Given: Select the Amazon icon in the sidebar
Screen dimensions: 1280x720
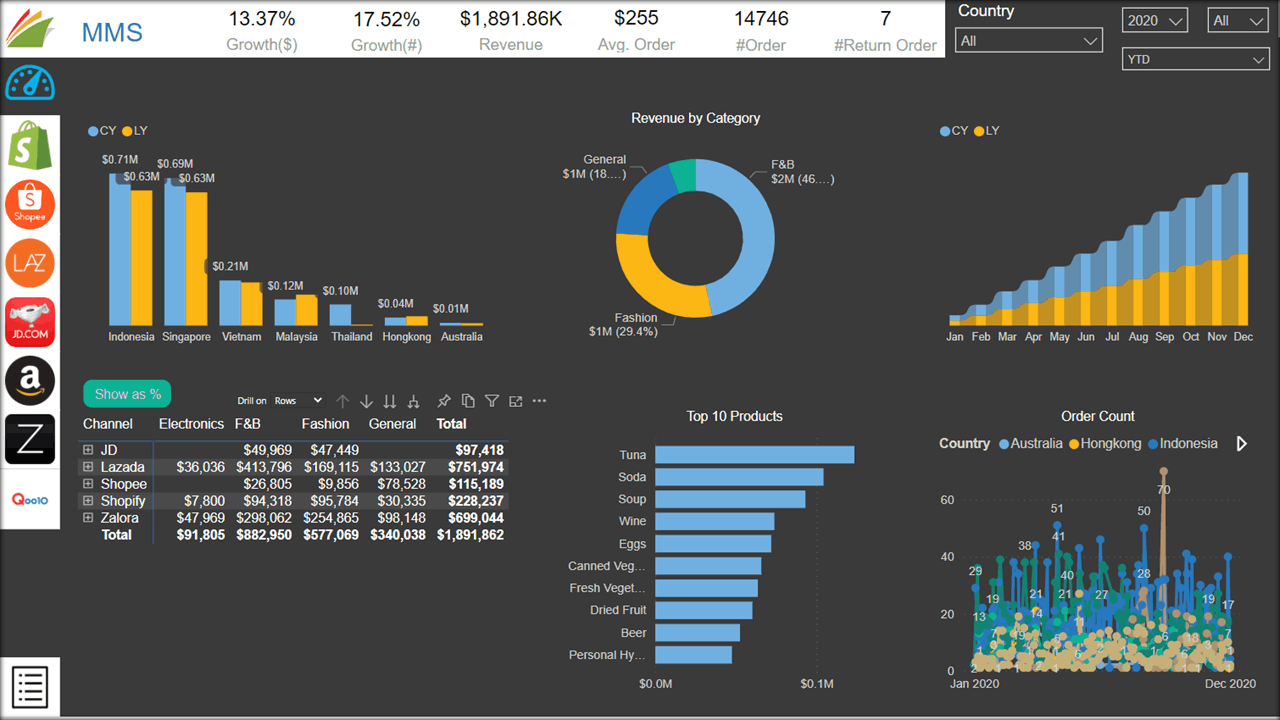Looking at the screenshot, I should coord(29,381).
